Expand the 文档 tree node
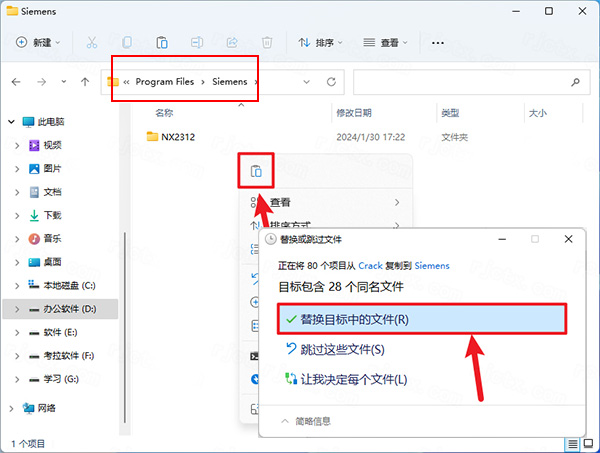Viewport: 600px width, 453px height. pos(17,192)
